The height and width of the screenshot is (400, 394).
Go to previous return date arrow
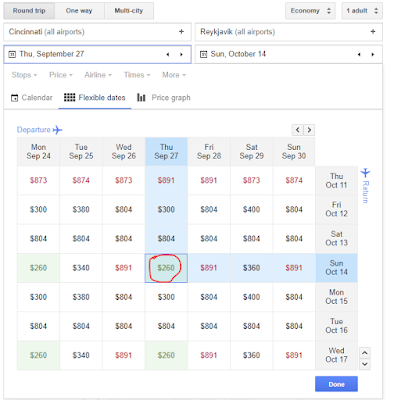pos(359,54)
